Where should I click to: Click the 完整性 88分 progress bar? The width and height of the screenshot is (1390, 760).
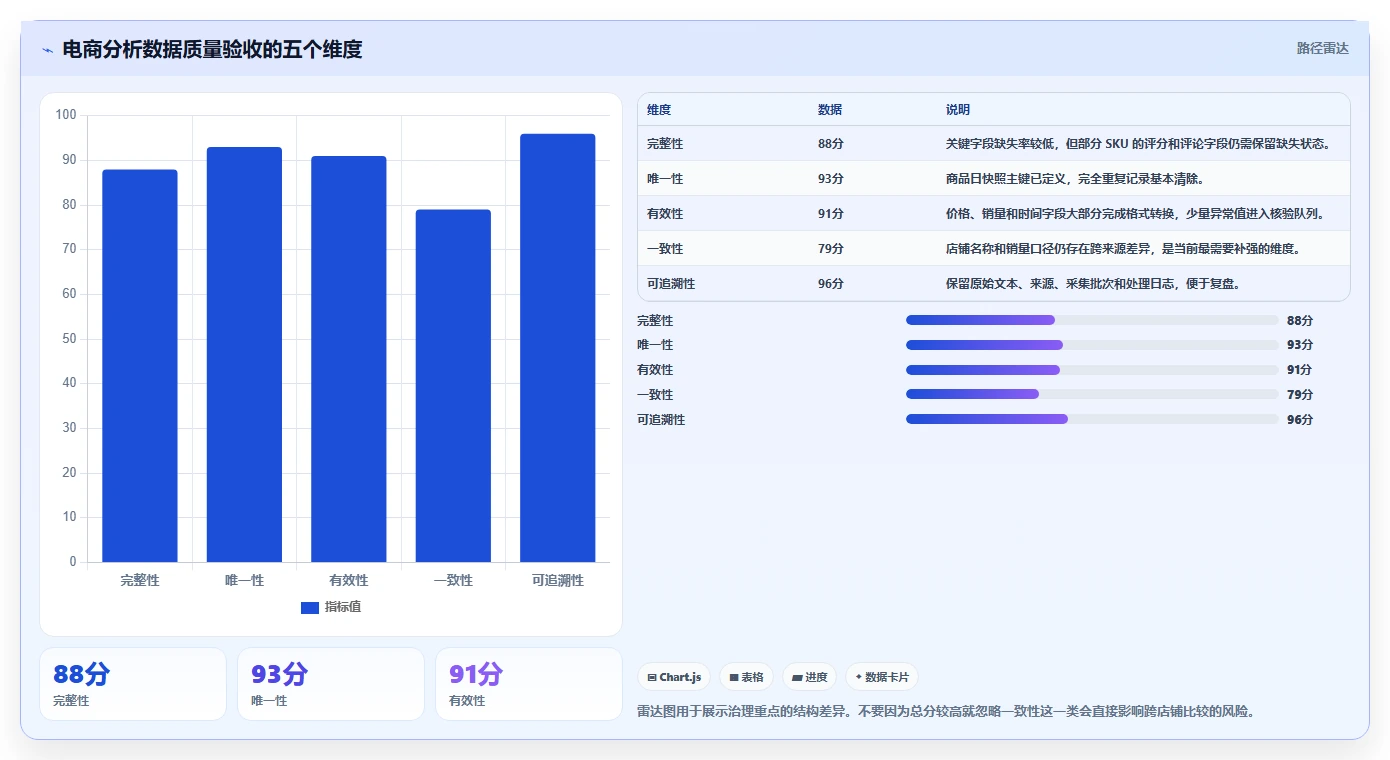pos(1092,320)
